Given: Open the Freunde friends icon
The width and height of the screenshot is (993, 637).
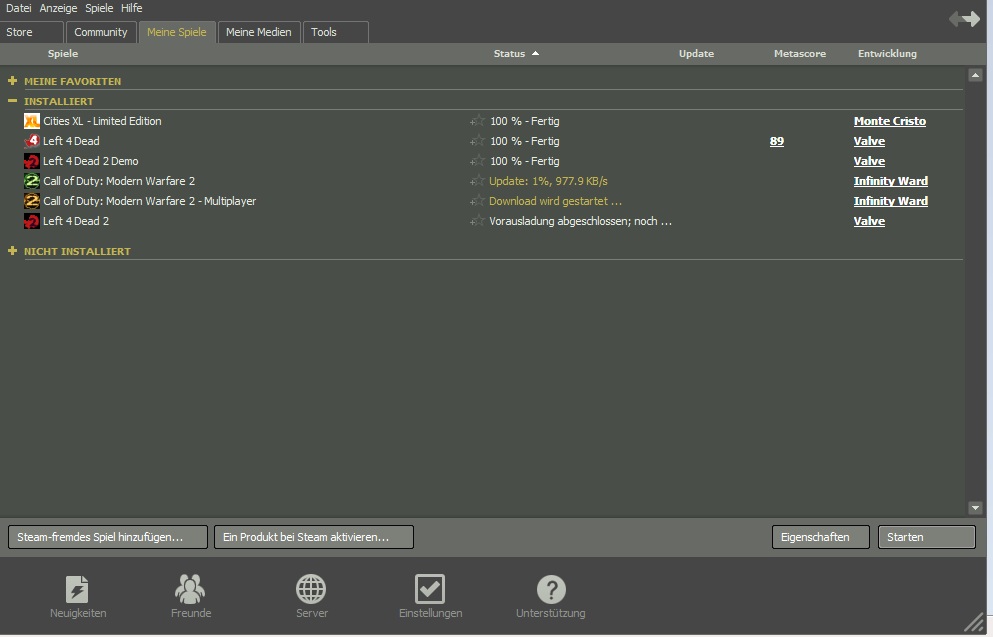Looking at the screenshot, I should (x=190, y=589).
